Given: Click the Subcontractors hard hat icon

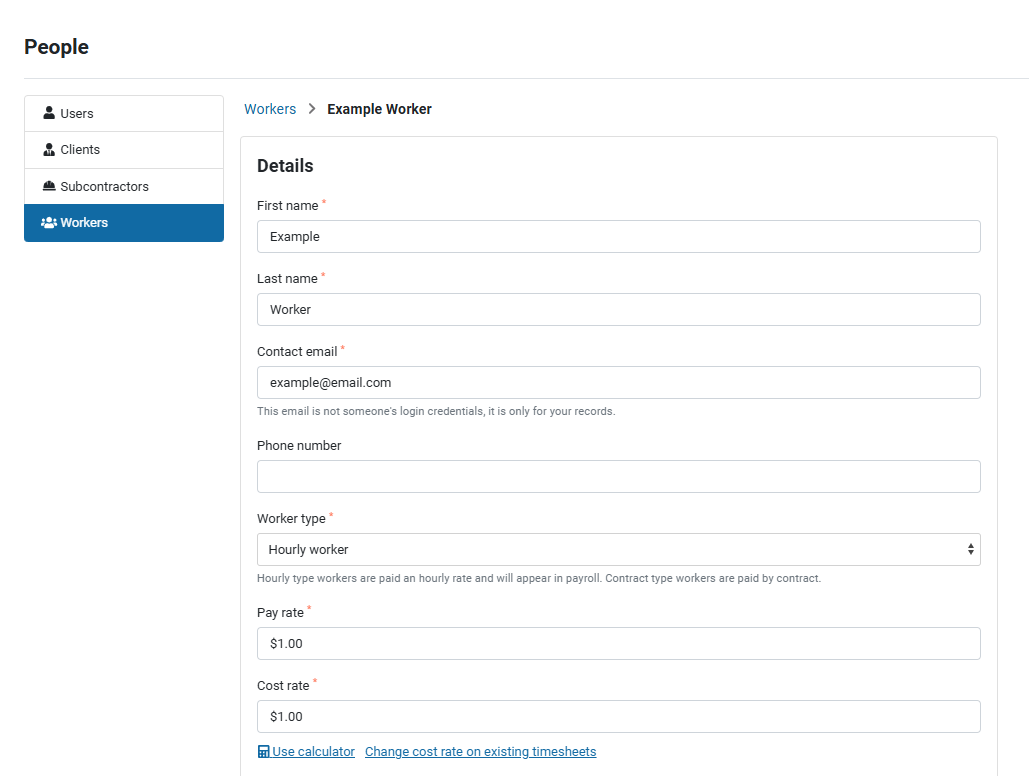Looking at the screenshot, I should point(49,187).
